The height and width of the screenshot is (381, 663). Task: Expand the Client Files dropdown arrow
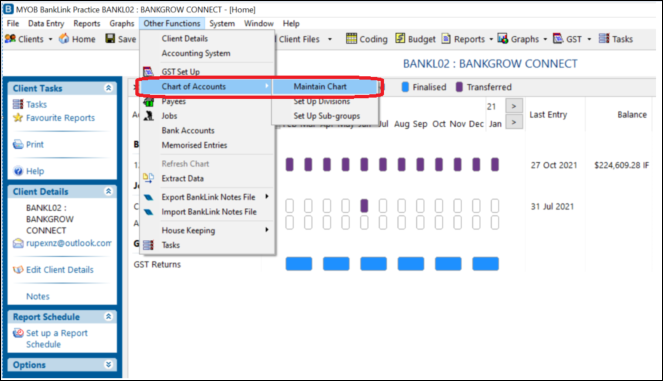[330, 39]
